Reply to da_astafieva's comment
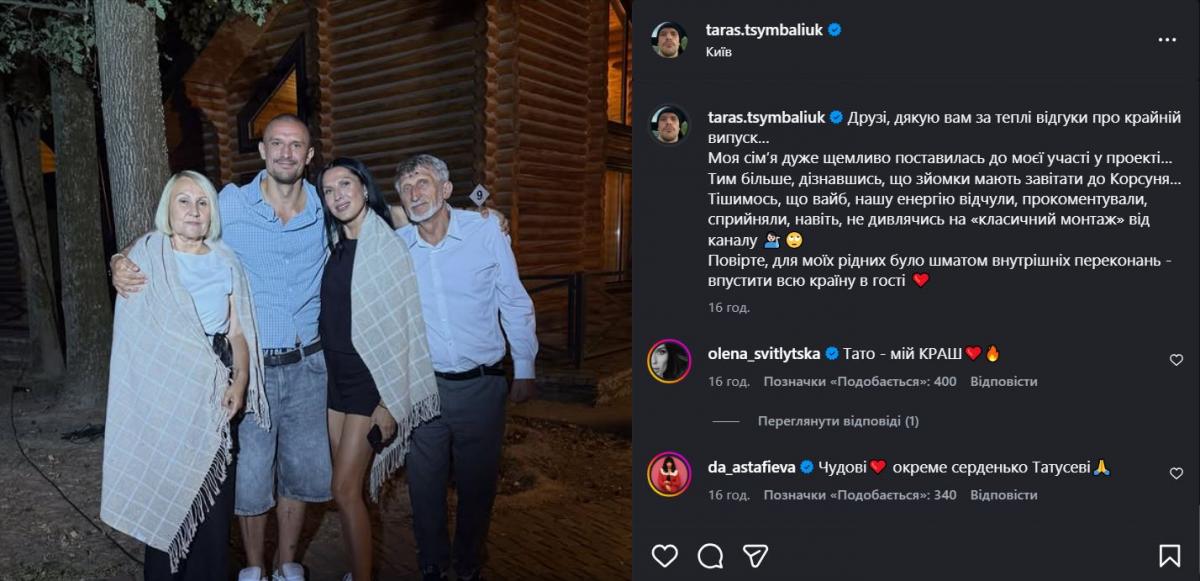Viewport: 1200px width, 581px height. click(1003, 495)
